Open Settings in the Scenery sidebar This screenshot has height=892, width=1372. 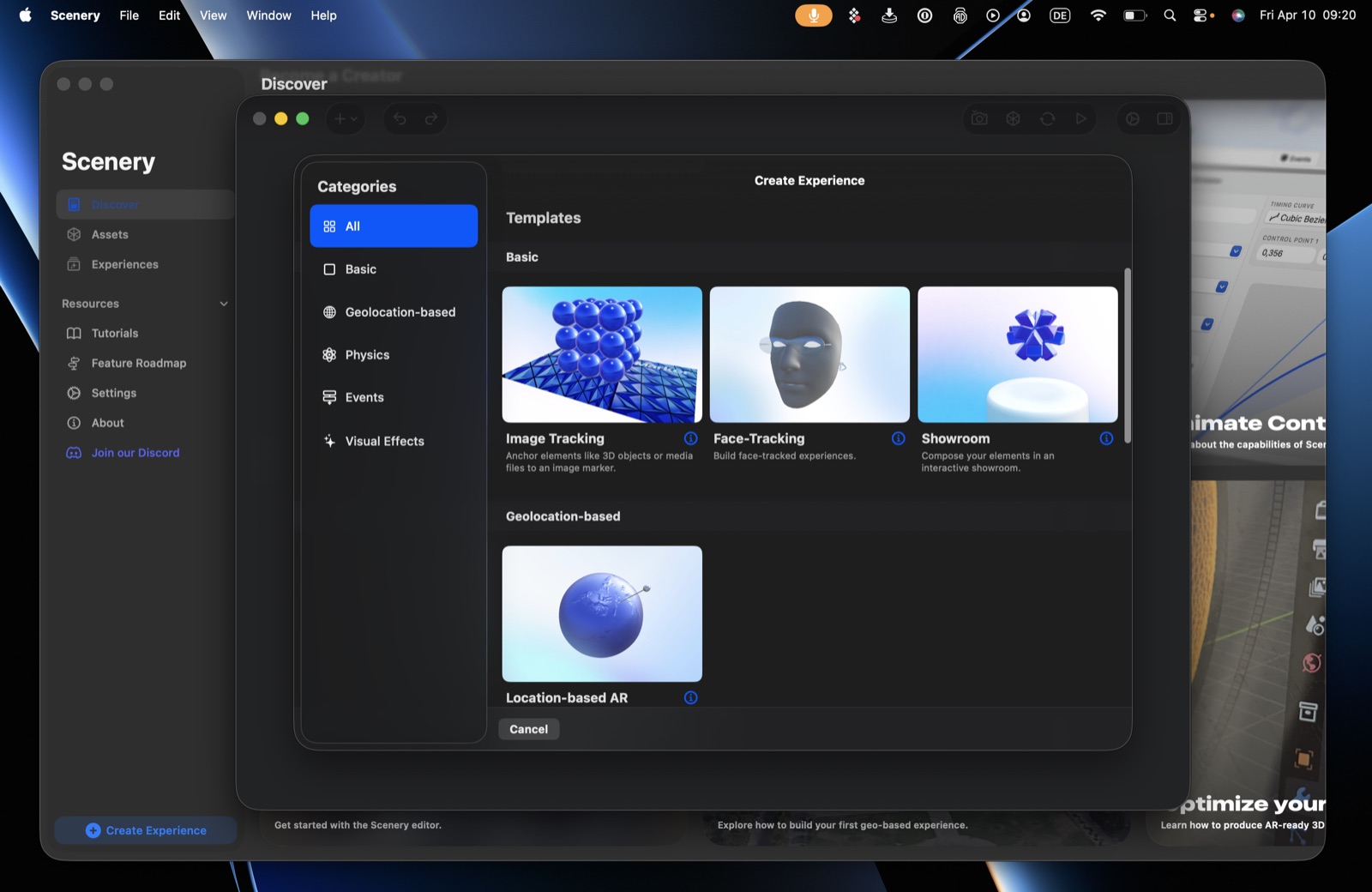coord(145,393)
